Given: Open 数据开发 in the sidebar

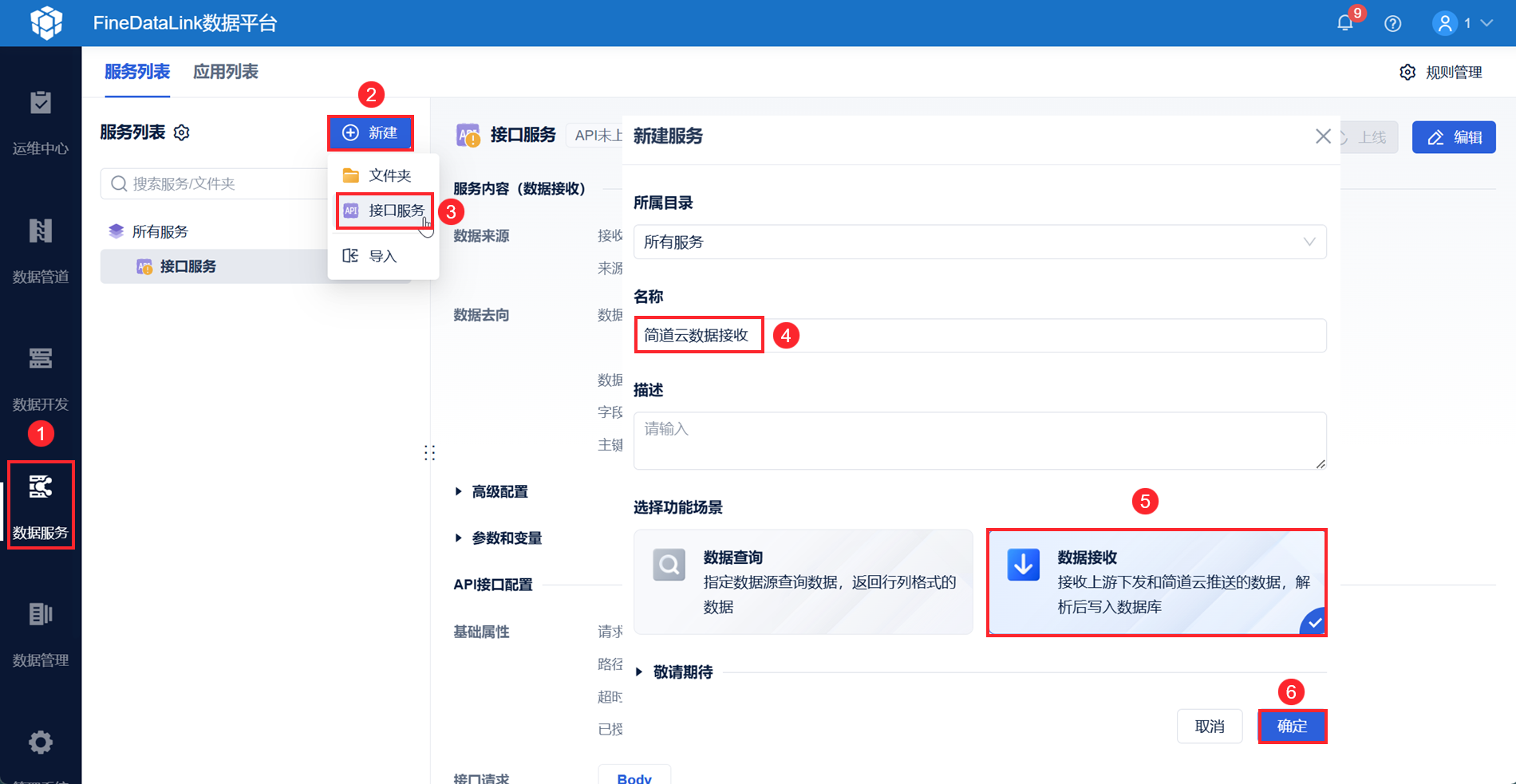Looking at the screenshot, I should 41,380.
